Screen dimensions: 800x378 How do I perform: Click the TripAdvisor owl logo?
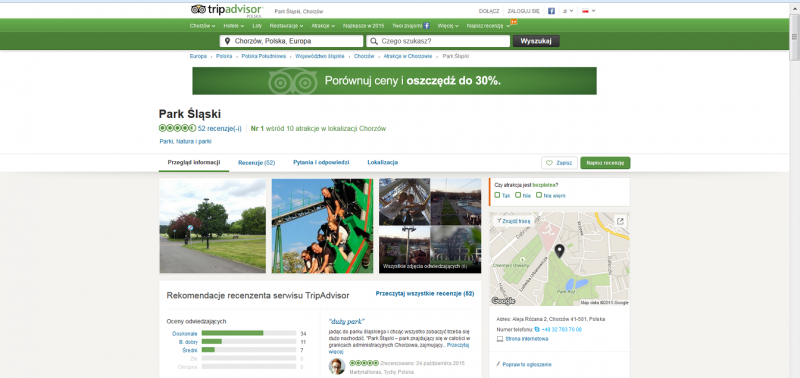click(x=198, y=10)
